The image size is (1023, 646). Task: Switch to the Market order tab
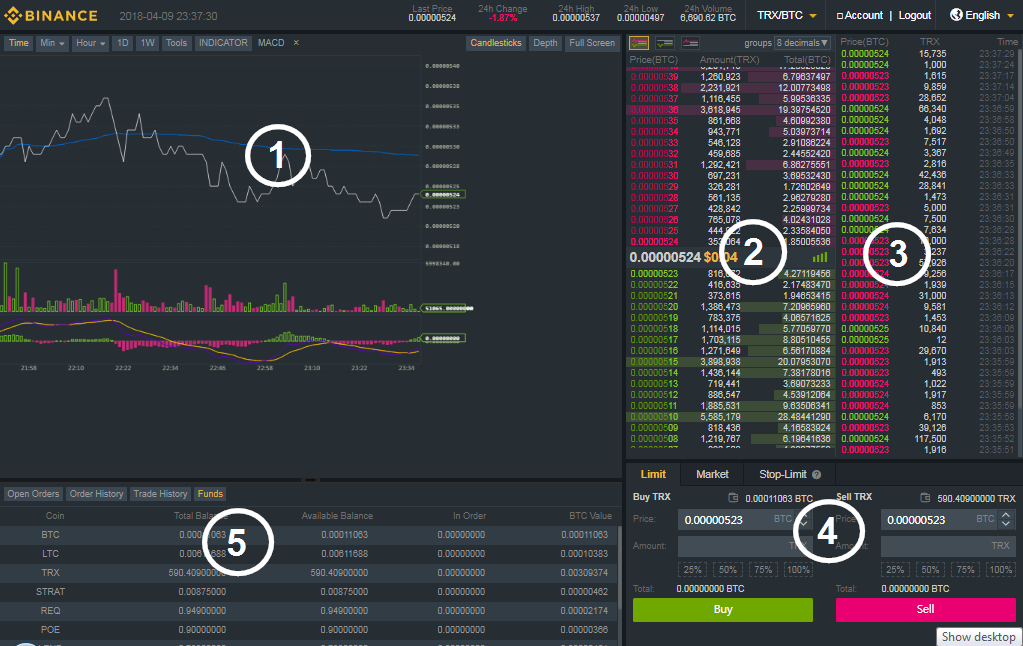pyautogui.click(x=712, y=474)
